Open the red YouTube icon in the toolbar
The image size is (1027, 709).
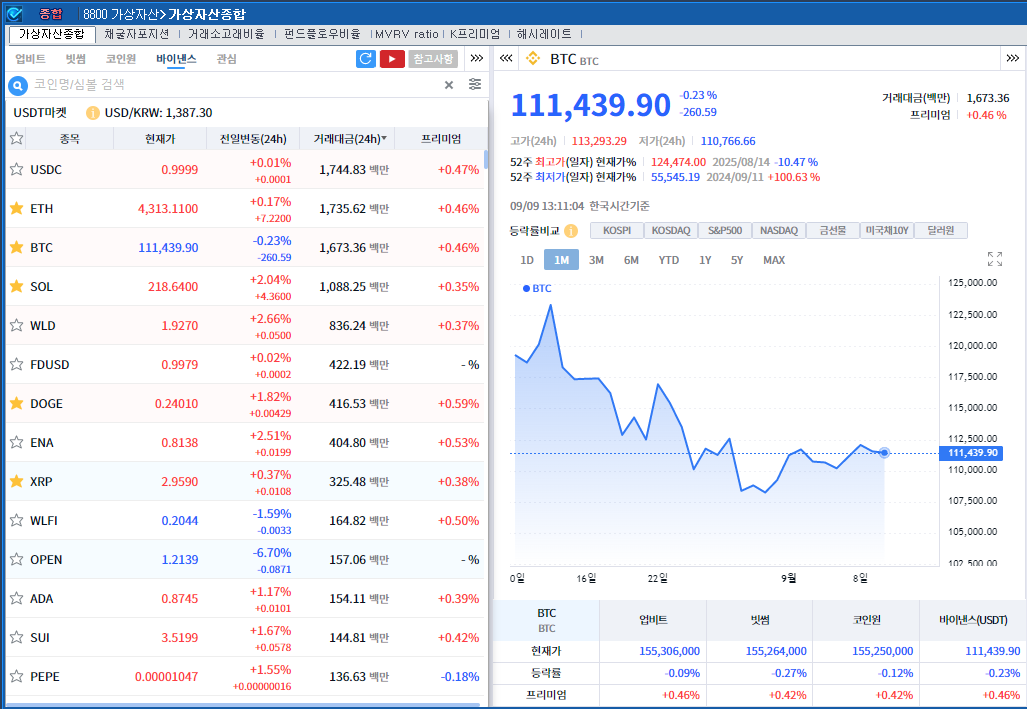[x=391, y=59]
